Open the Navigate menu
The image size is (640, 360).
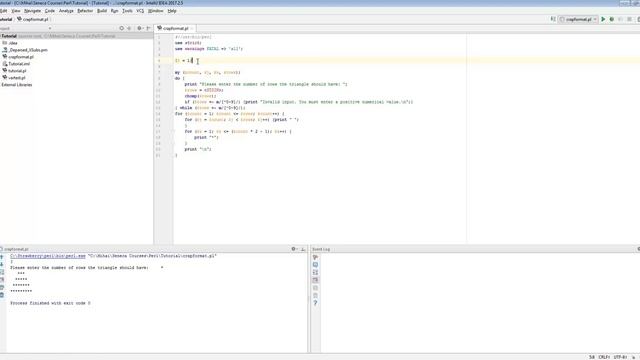(x=32, y=11)
